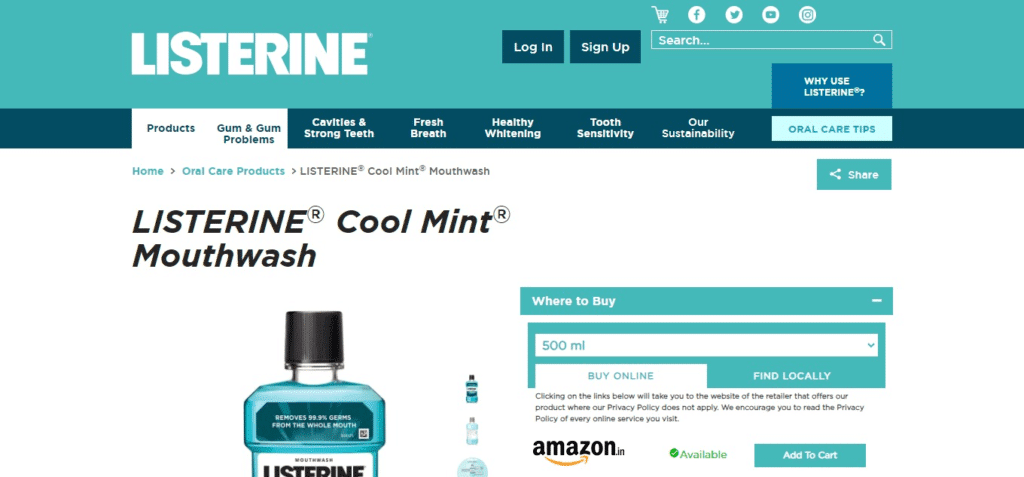Screen dimensions: 1024x477
Task: Visit the Facebook page icon
Action: (x=697, y=14)
